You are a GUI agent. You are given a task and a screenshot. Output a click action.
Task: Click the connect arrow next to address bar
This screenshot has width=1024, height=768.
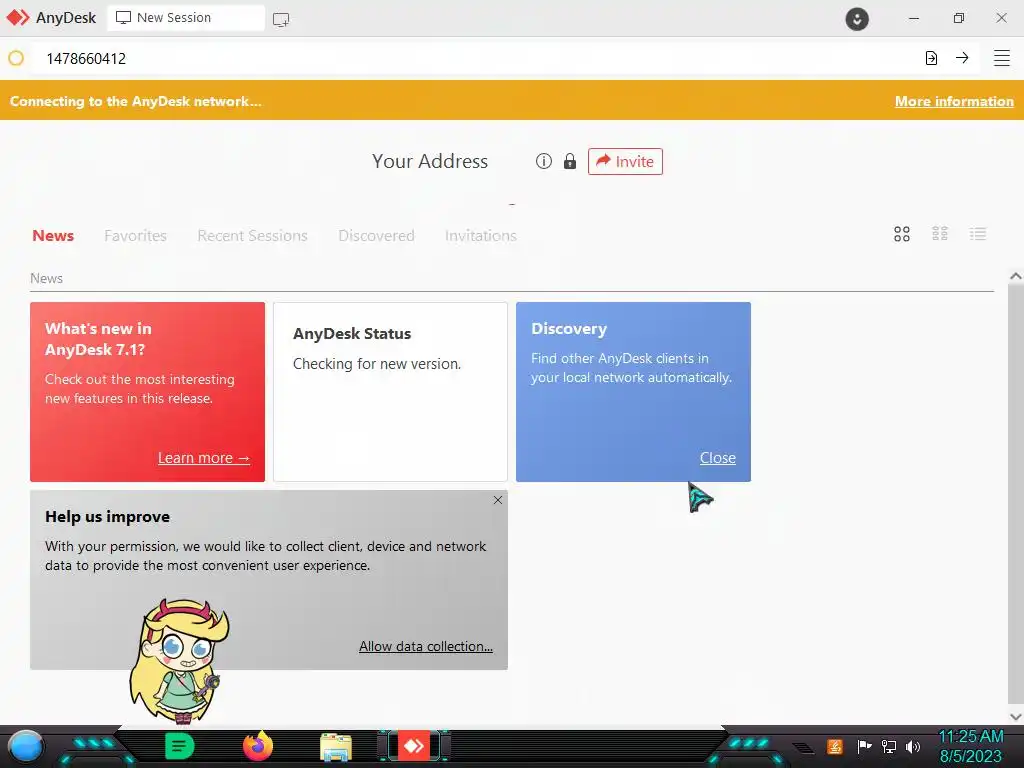[962, 58]
